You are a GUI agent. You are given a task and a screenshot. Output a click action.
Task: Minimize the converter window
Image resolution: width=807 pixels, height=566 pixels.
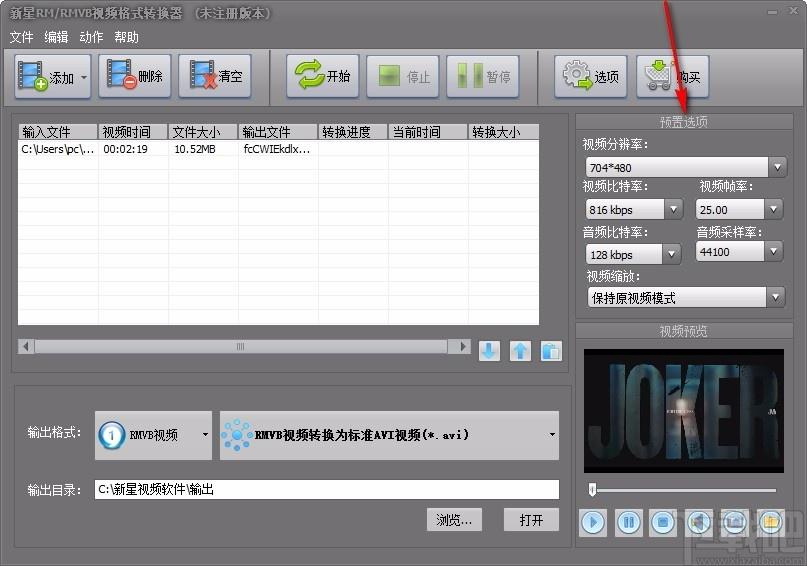click(x=773, y=11)
